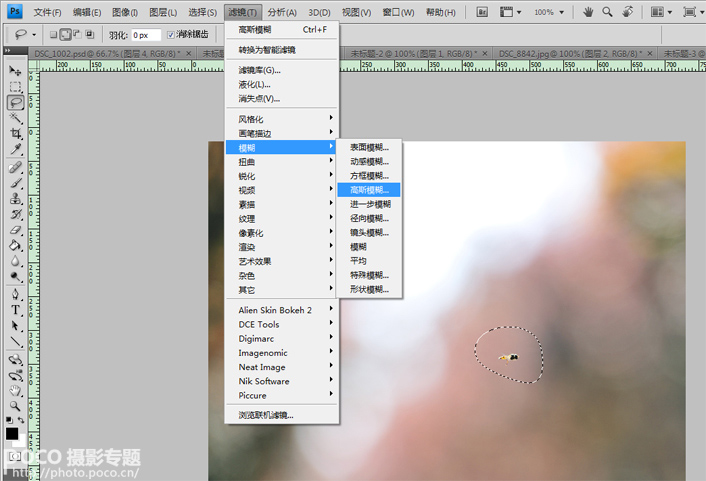The width and height of the screenshot is (706, 481).
Task: Select the Type (T) tool
Action: [15, 310]
